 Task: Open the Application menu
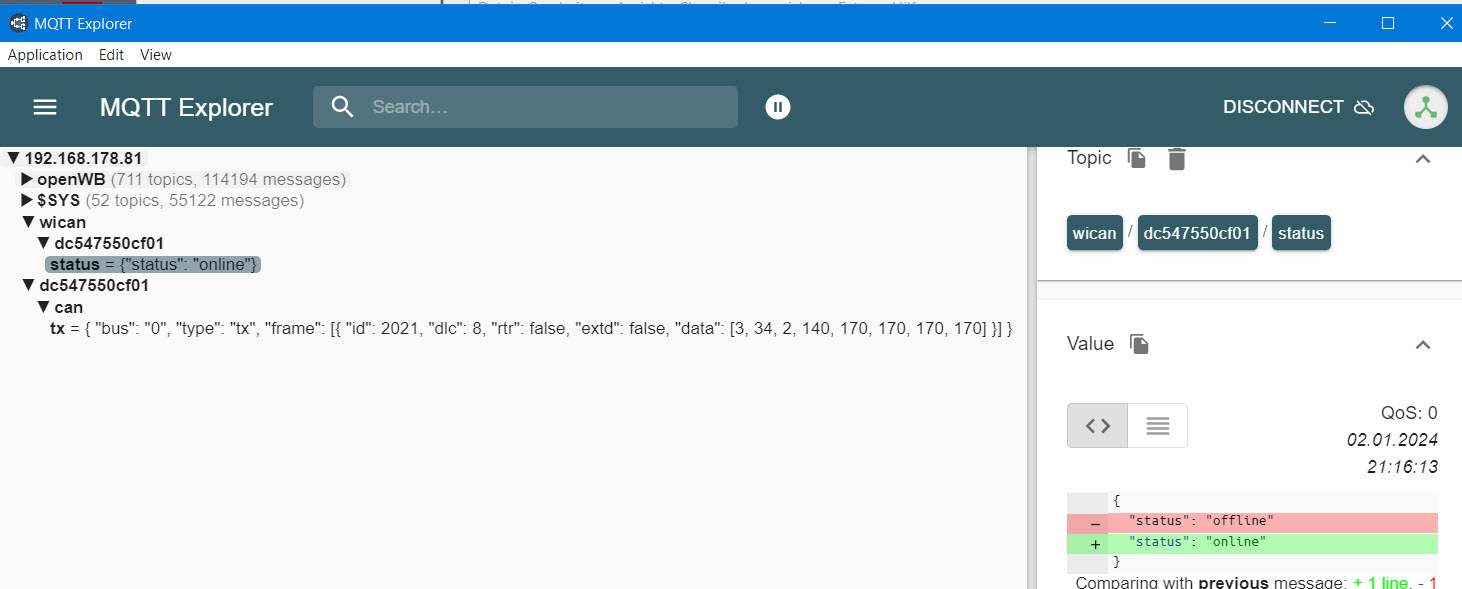click(x=45, y=55)
